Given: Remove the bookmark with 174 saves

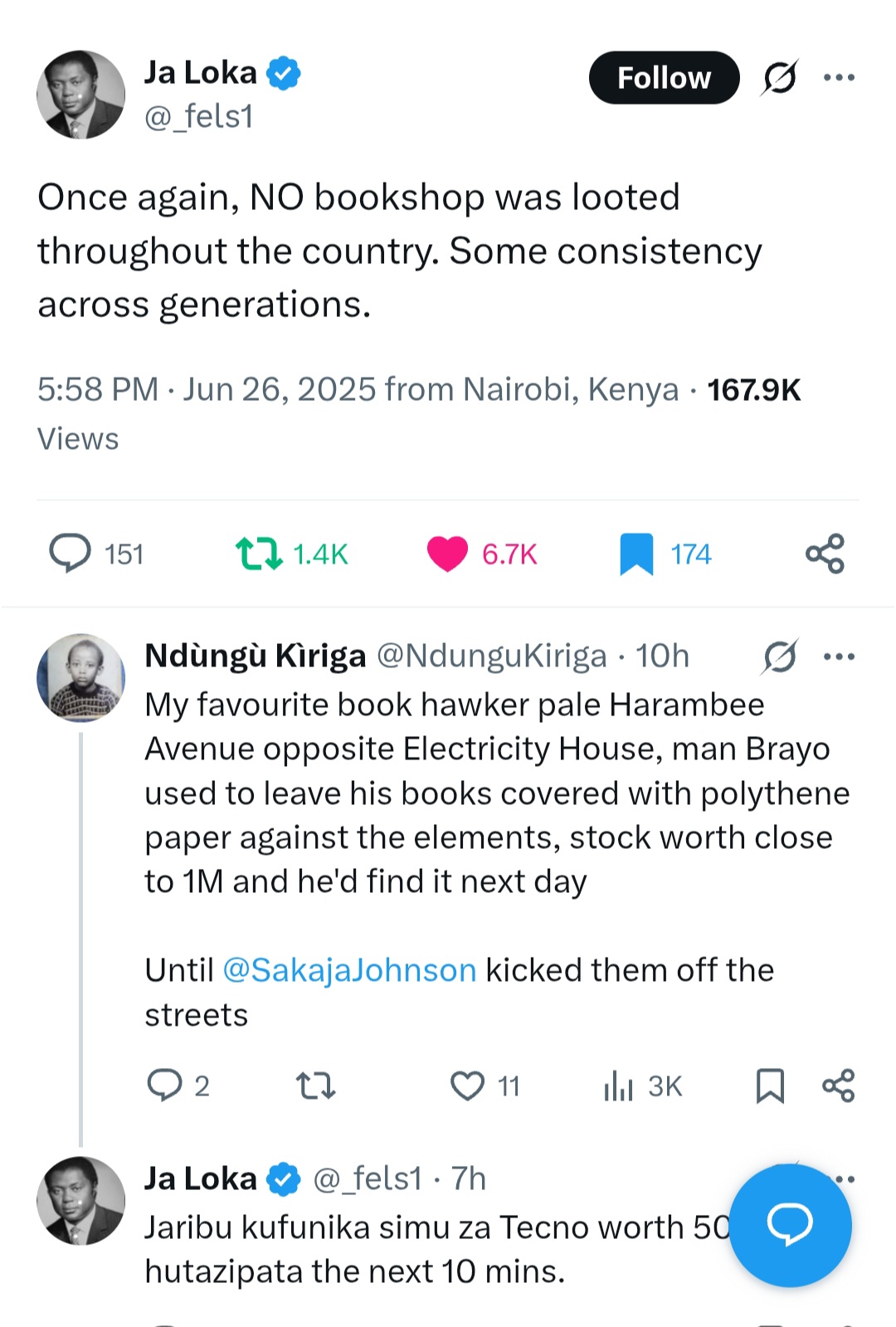Looking at the screenshot, I should coord(636,554).
